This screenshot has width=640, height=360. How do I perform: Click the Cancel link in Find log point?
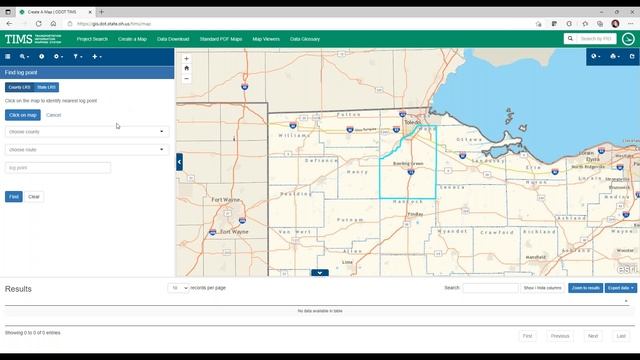tap(53, 115)
